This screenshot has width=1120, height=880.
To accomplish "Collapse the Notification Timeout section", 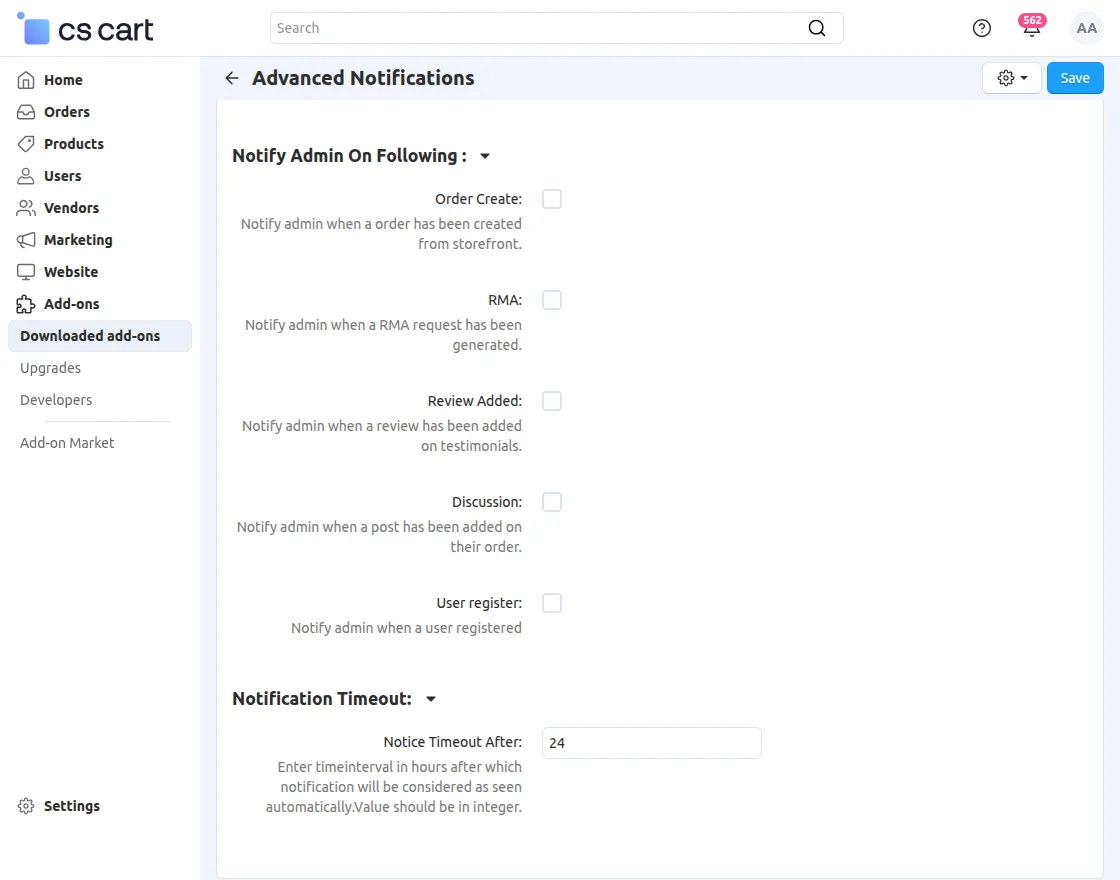I will 430,698.
